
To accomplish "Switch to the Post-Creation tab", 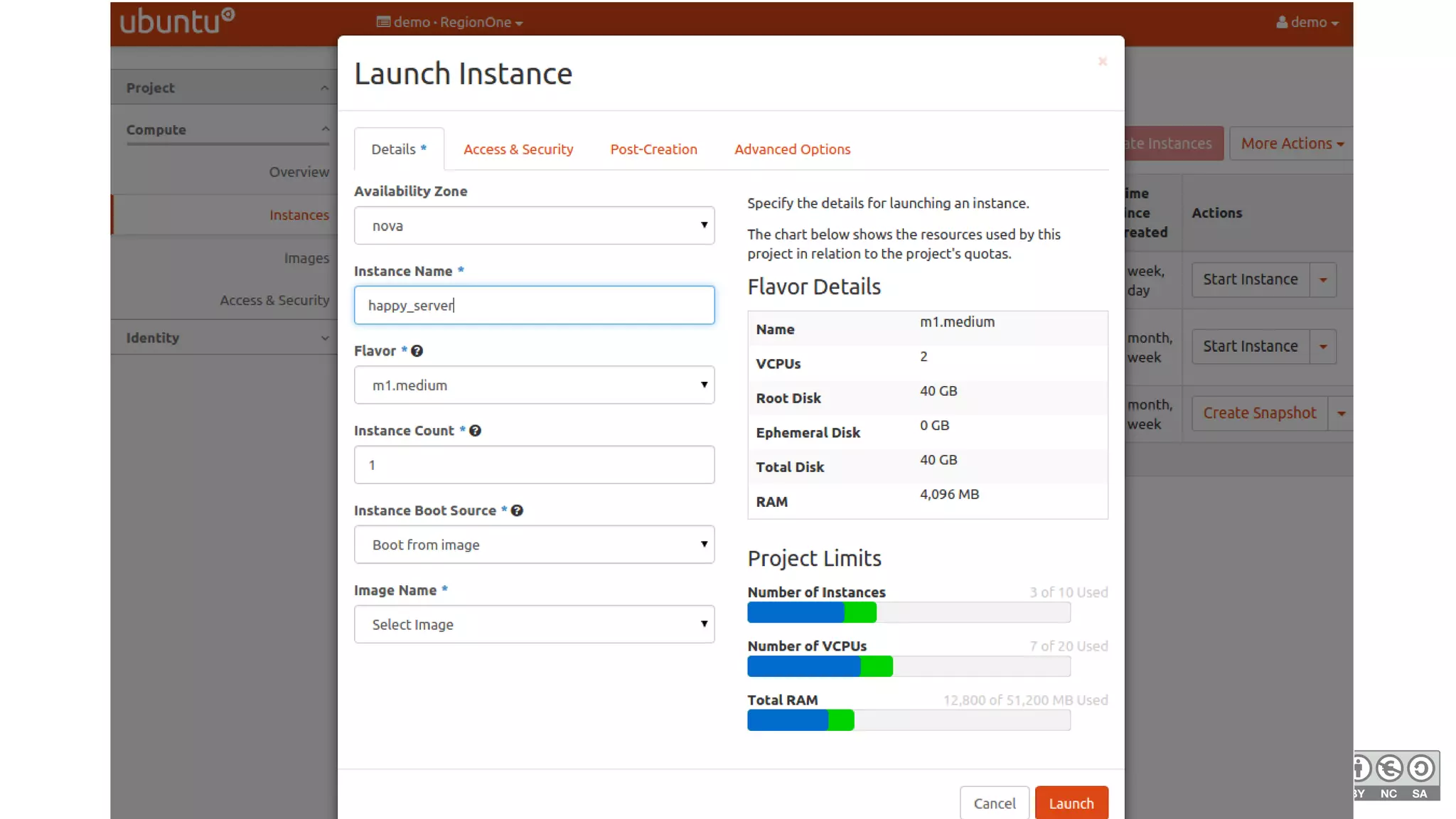I will [653, 149].
